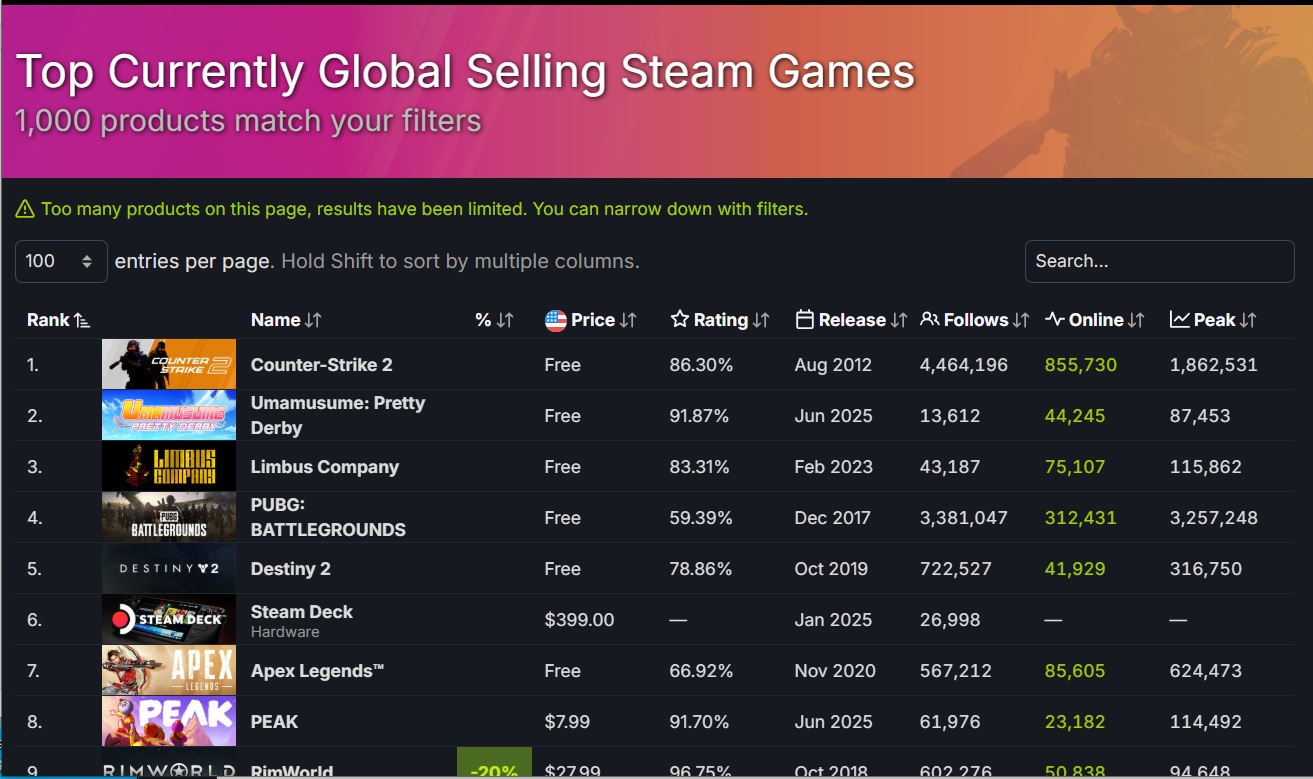Image resolution: width=1313 pixels, height=779 pixels.
Task: Click the chart Peak header icon
Action: (1180, 320)
